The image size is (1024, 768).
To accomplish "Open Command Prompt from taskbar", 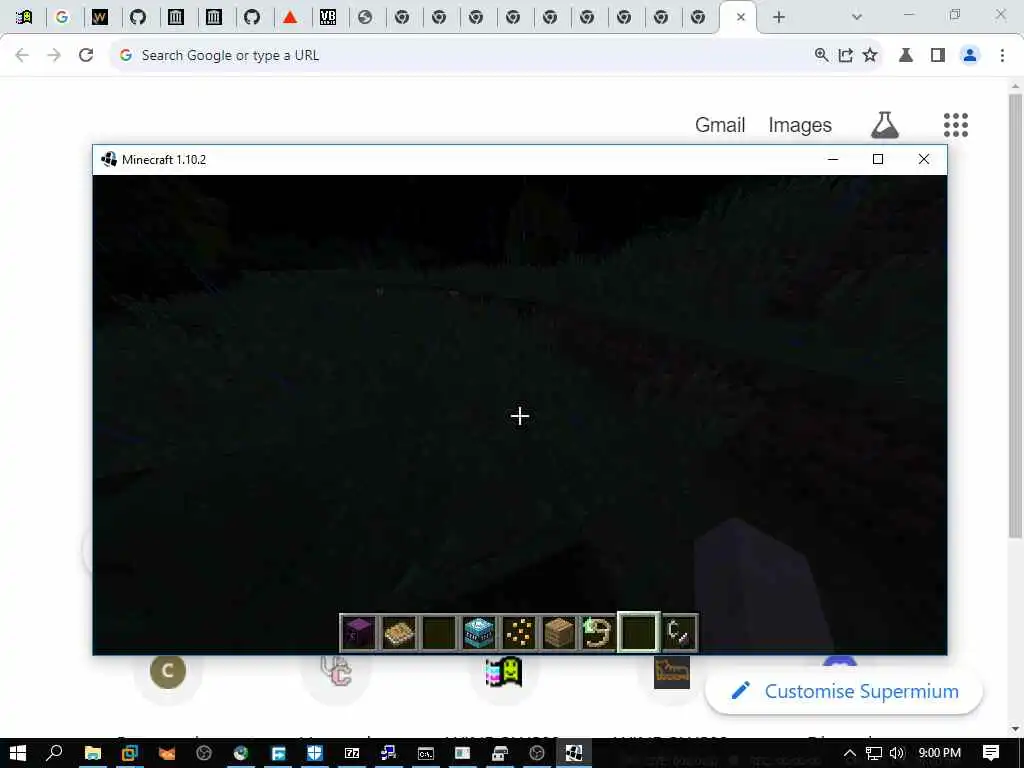I will 426,753.
